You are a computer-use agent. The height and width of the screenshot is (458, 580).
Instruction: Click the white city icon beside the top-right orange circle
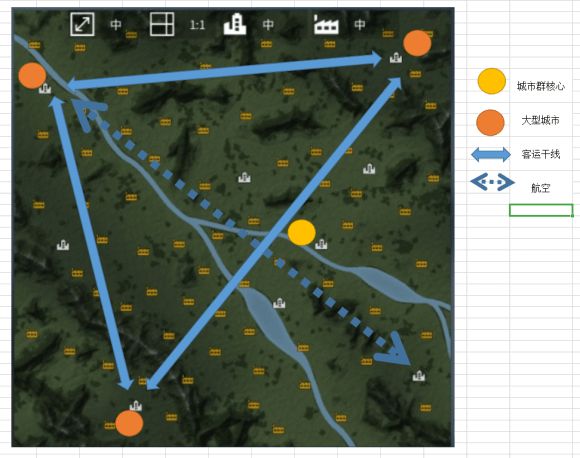396,57
